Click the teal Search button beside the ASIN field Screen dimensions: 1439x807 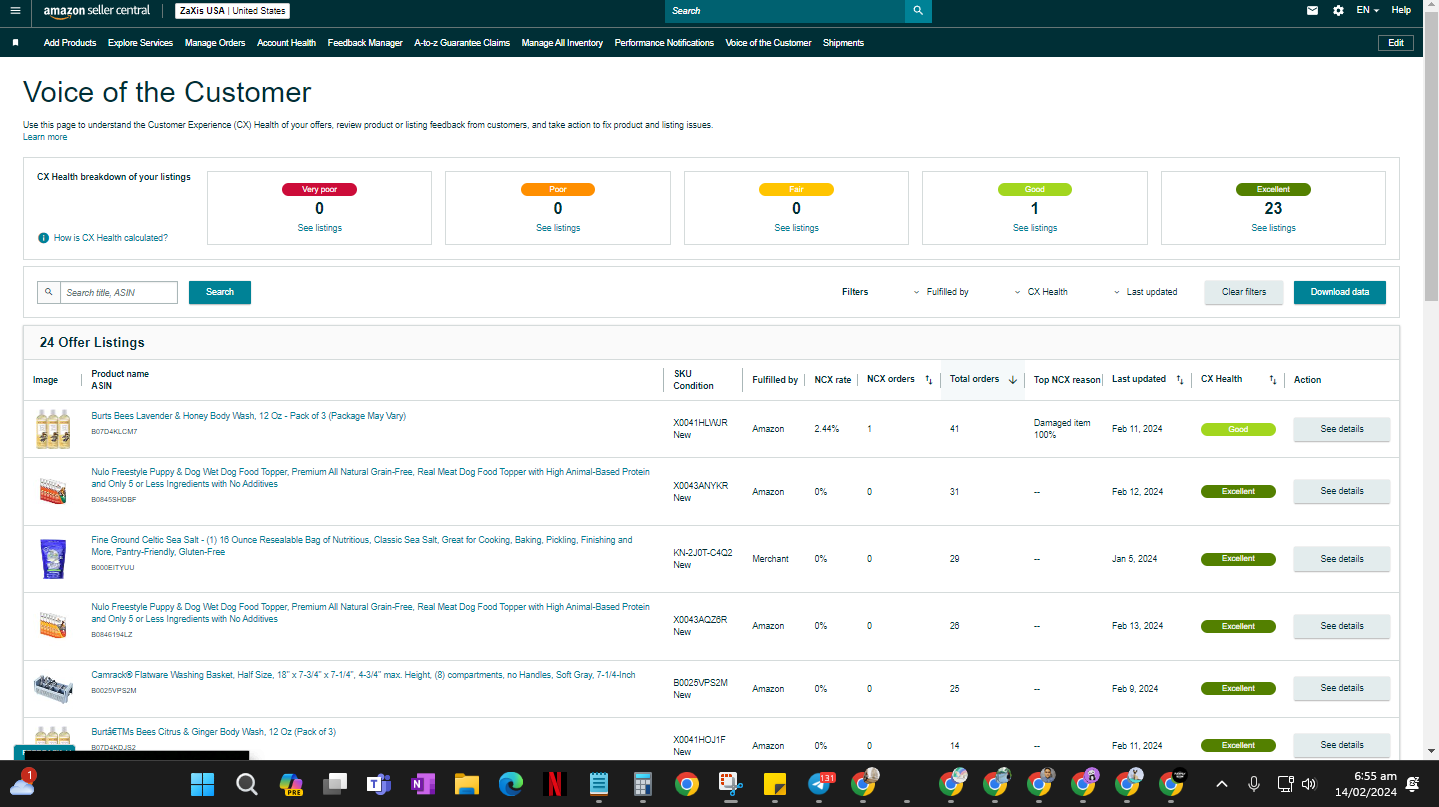pyautogui.click(x=220, y=292)
